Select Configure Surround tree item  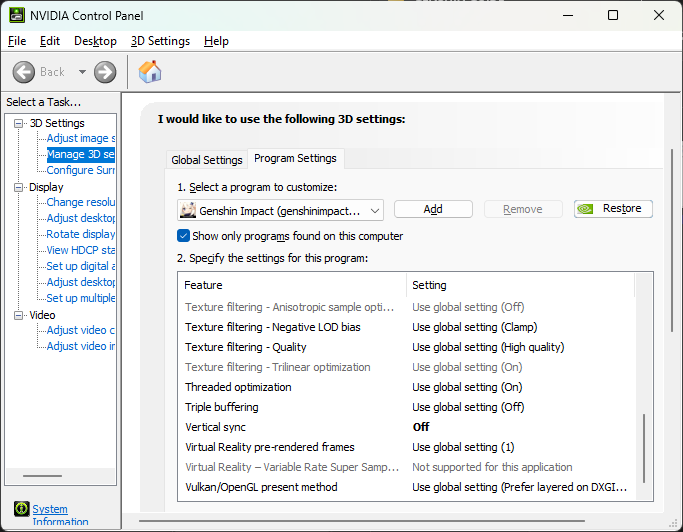pos(81,170)
